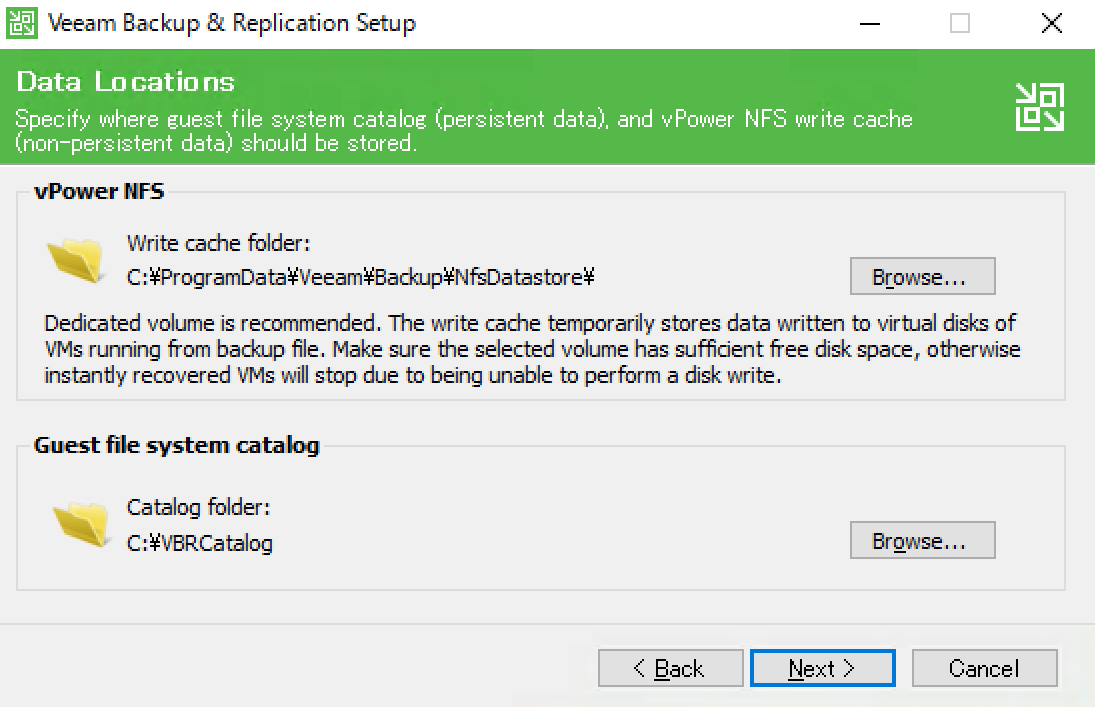
Task: Open Browse dialog for the vPower NFS write cache
Action: coord(921,276)
